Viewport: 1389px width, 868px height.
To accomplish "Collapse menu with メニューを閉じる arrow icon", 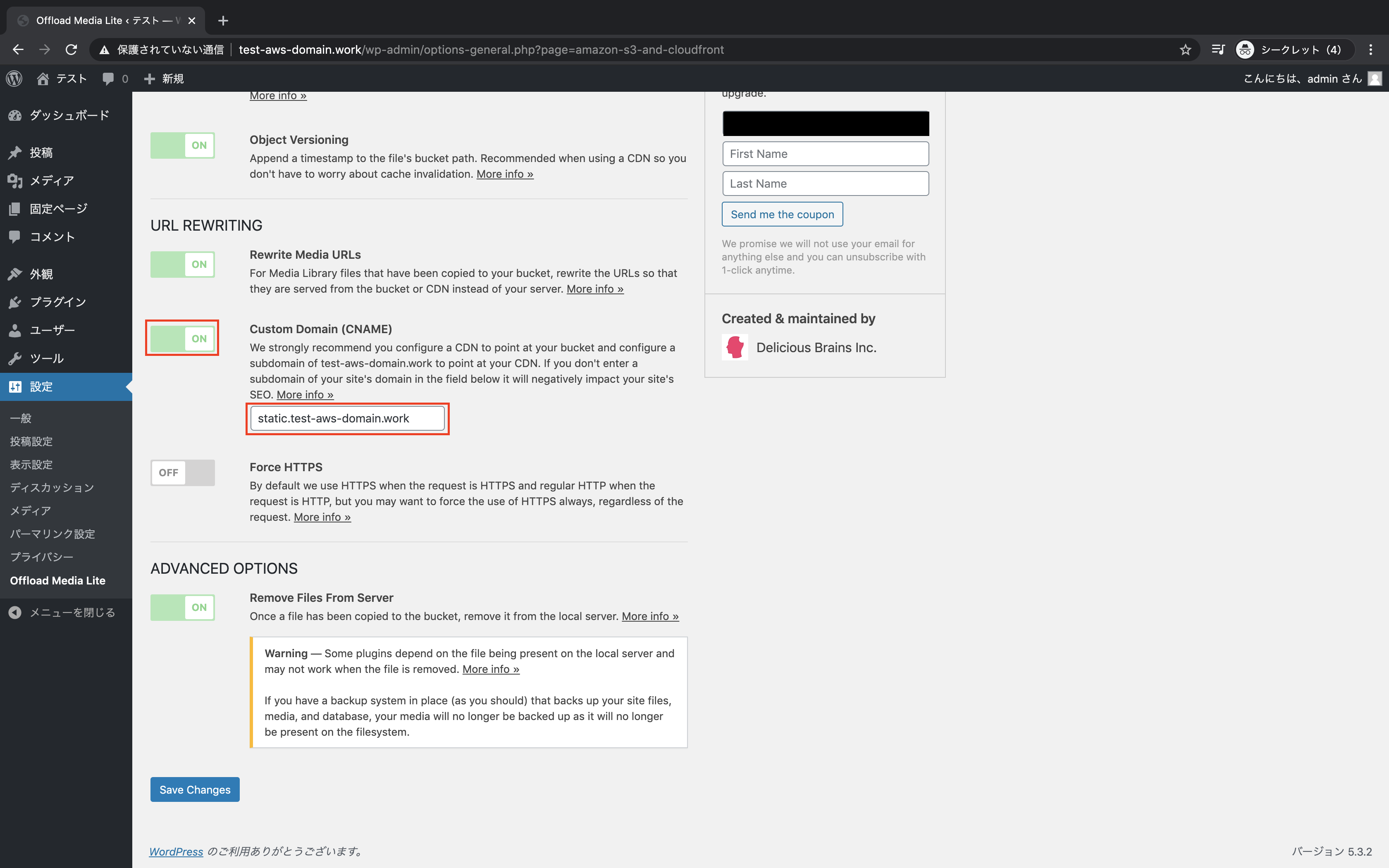I will [x=15, y=613].
